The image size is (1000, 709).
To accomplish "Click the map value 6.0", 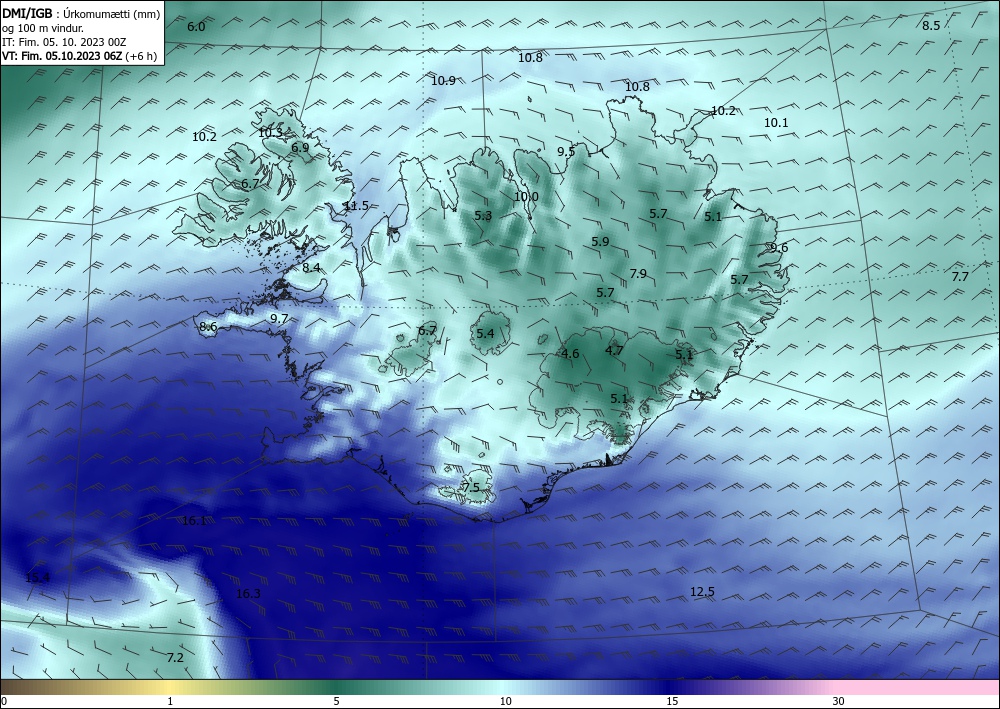I will (196, 27).
